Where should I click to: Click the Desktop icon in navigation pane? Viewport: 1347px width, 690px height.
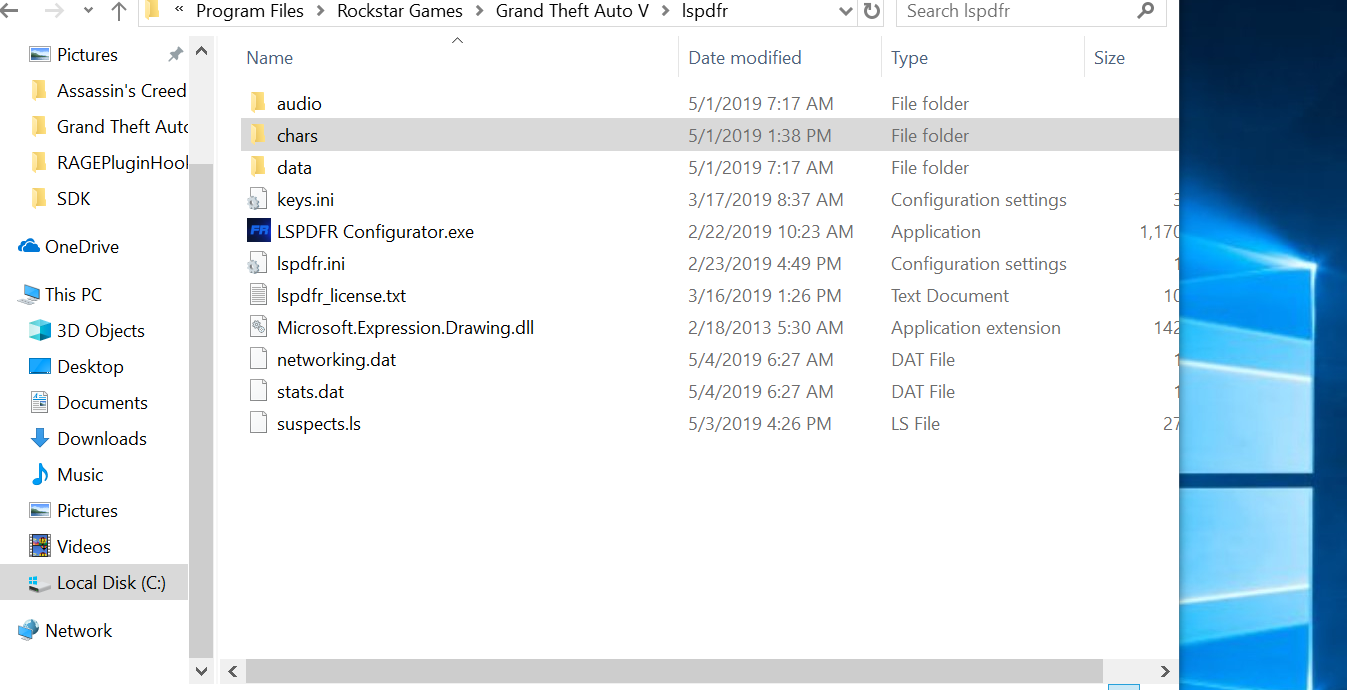(40, 367)
